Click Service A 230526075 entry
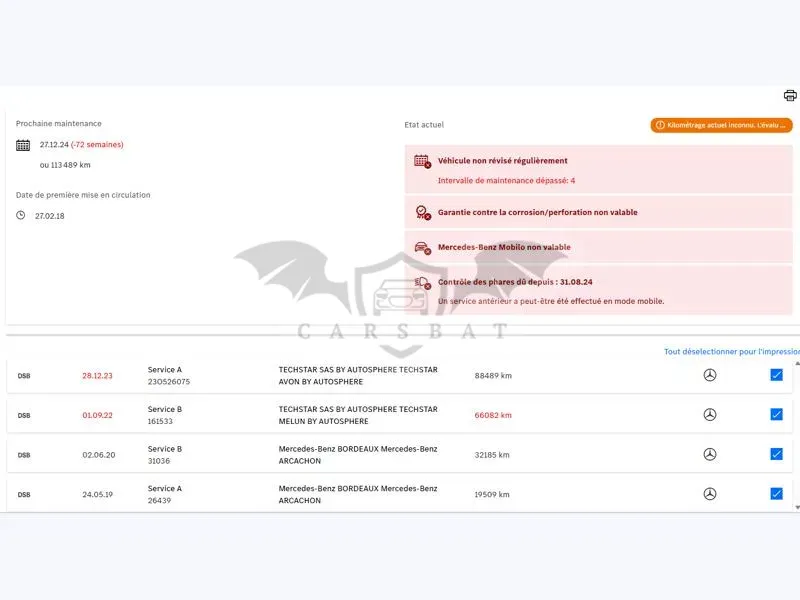800x600 pixels. click(x=169, y=376)
